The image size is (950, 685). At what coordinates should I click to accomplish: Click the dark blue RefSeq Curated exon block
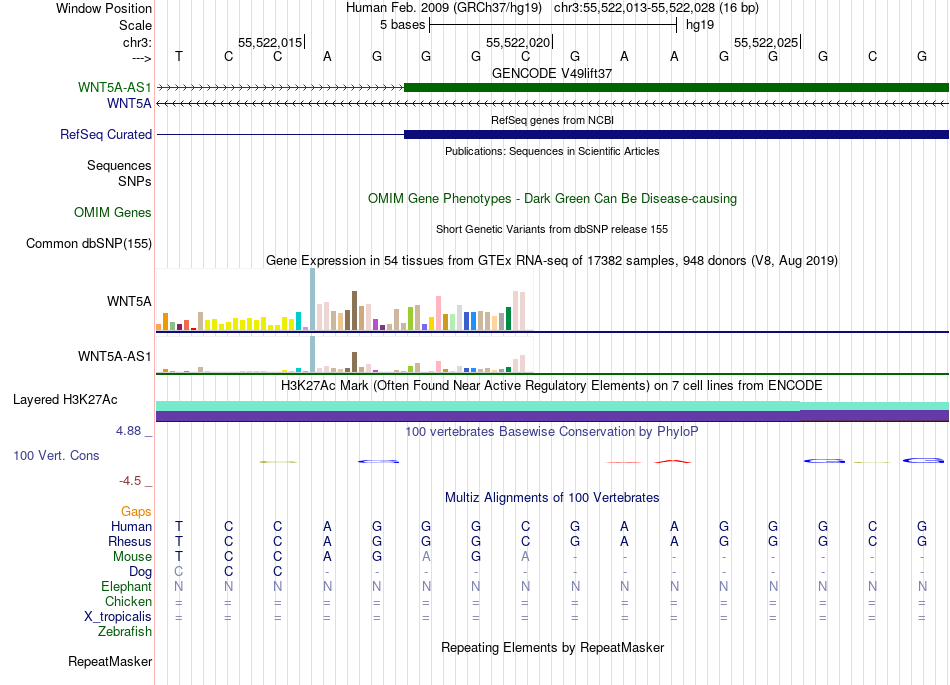point(676,134)
